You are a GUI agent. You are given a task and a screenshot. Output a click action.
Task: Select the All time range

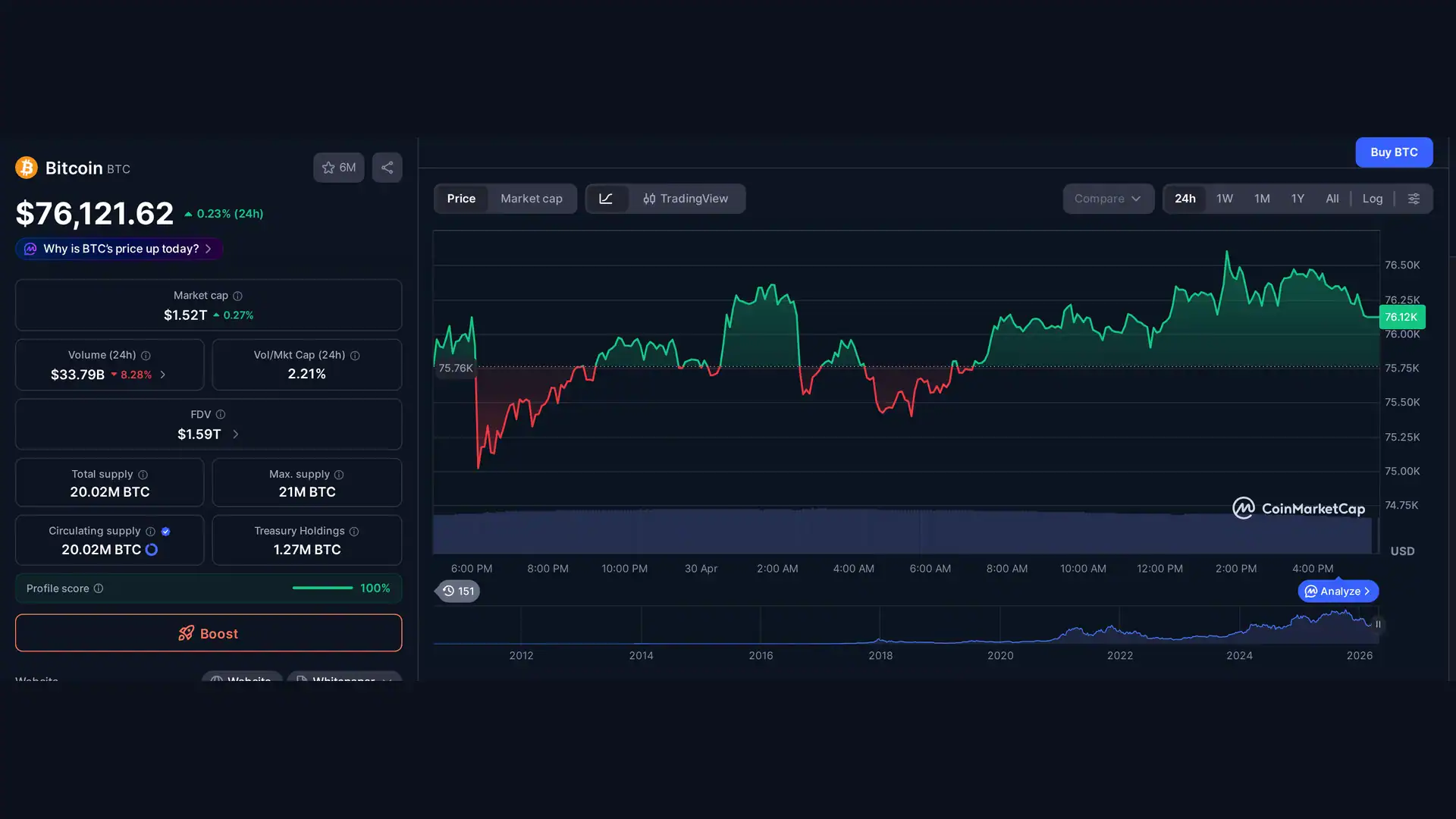1332,199
